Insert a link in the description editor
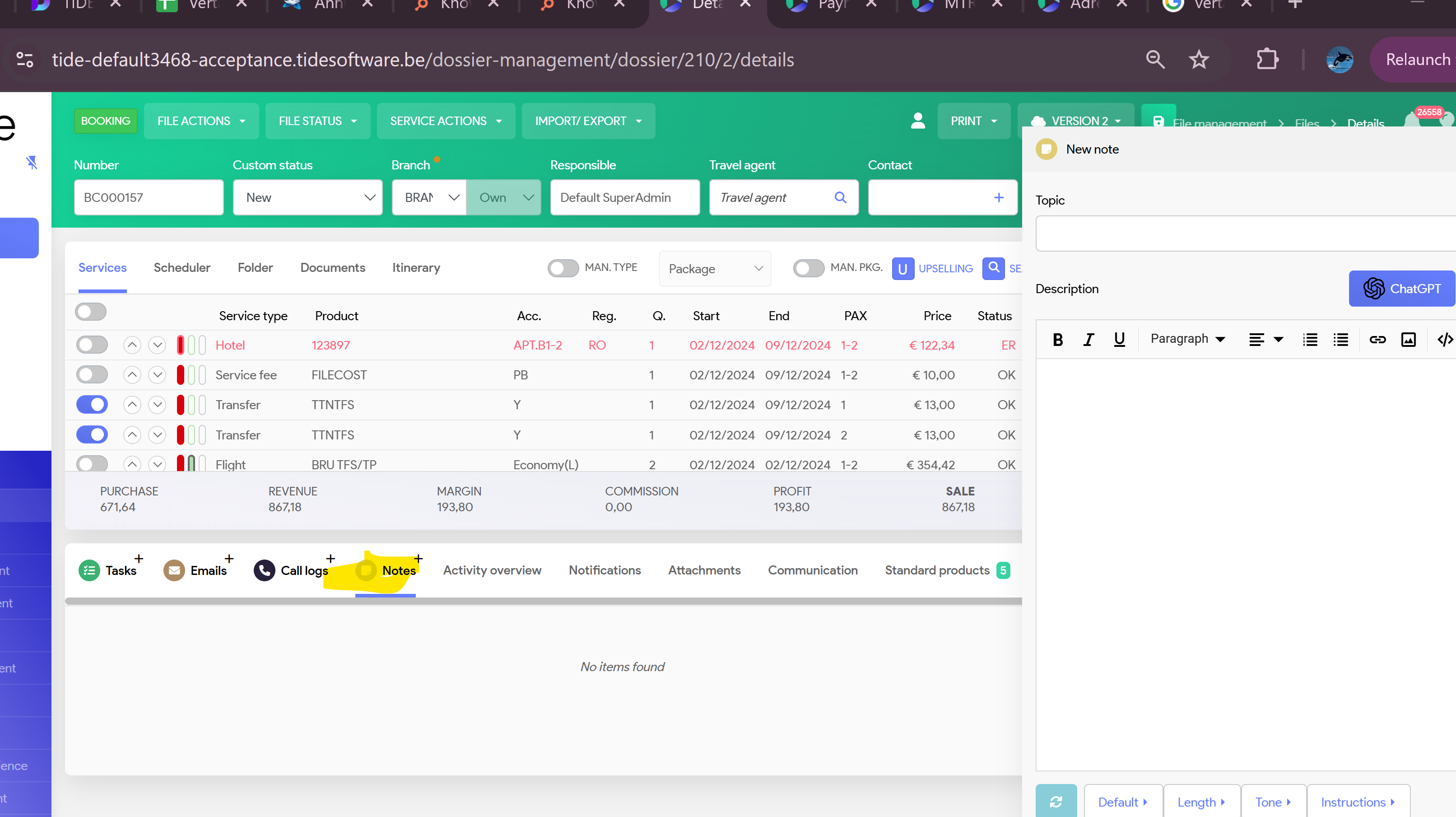This screenshot has width=1456, height=817. click(x=1377, y=339)
